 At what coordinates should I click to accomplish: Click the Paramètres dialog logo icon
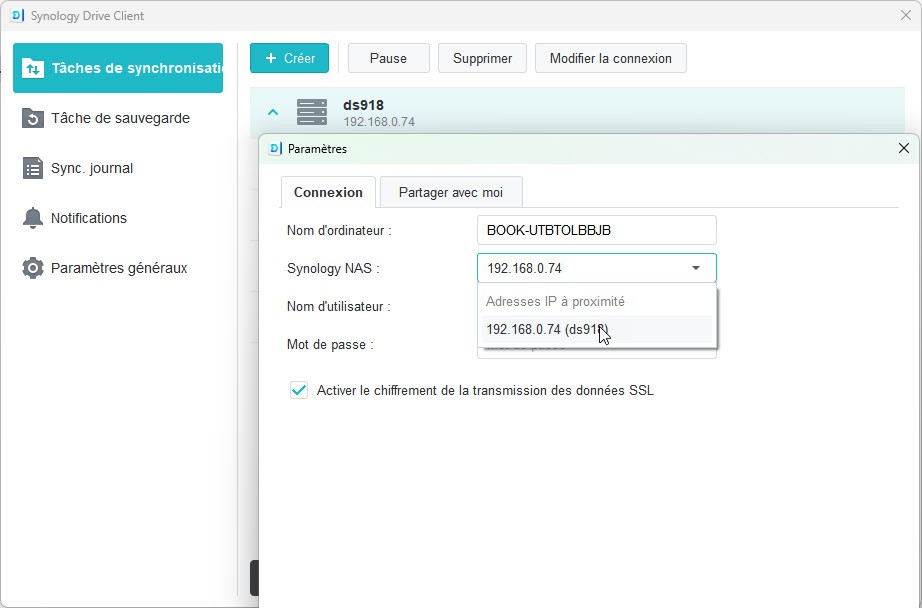[275, 148]
